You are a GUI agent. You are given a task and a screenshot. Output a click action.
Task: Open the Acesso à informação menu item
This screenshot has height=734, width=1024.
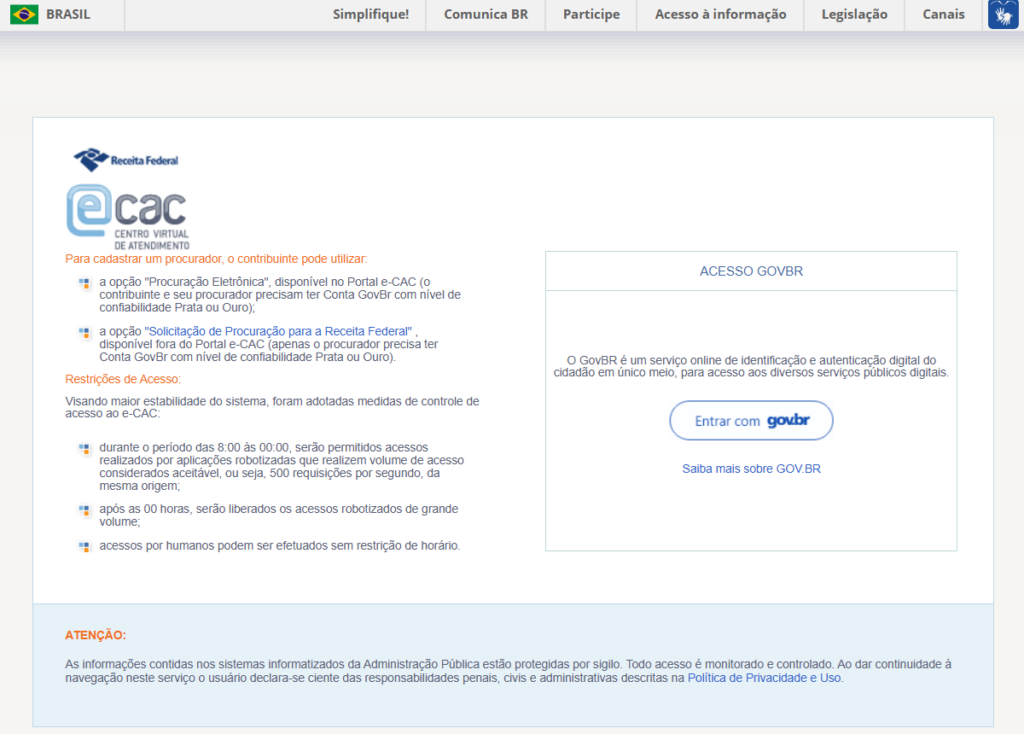(720, 14)
